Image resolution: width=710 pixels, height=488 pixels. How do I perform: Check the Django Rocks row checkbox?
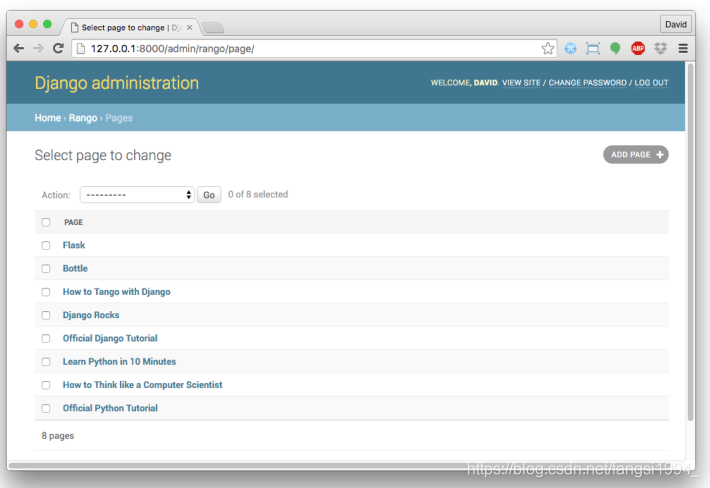point(46,315)
